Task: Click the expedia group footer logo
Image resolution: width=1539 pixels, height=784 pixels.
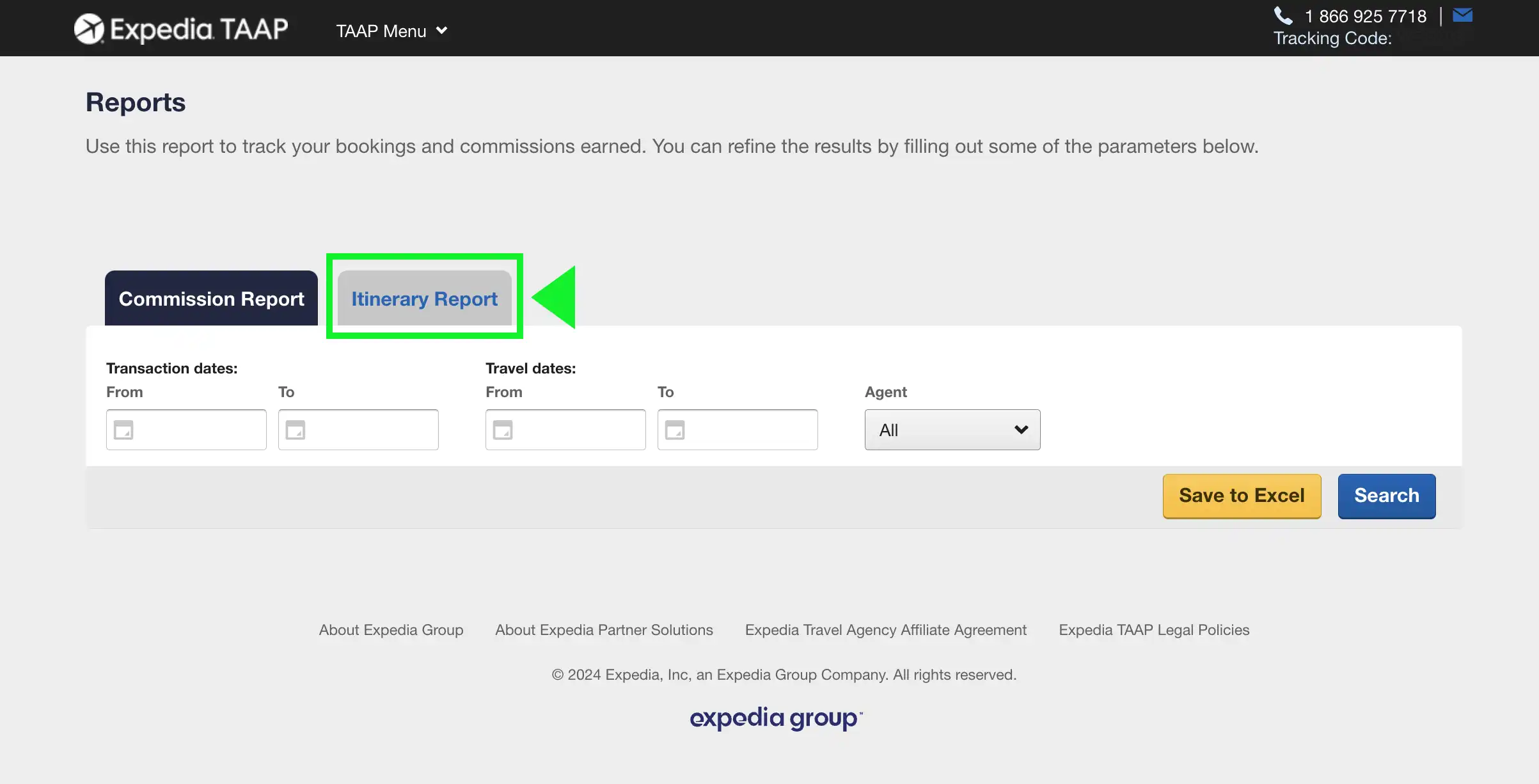Action: pyautogui.click(x=776, y=718)
